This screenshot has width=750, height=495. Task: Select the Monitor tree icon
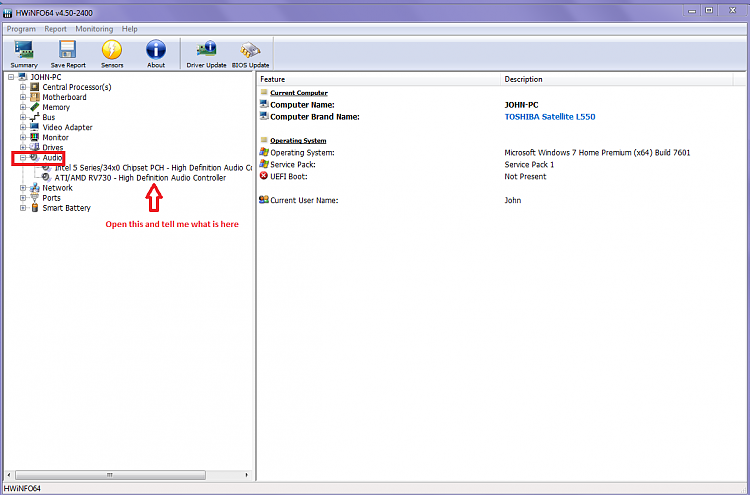[x=34, y=137]
